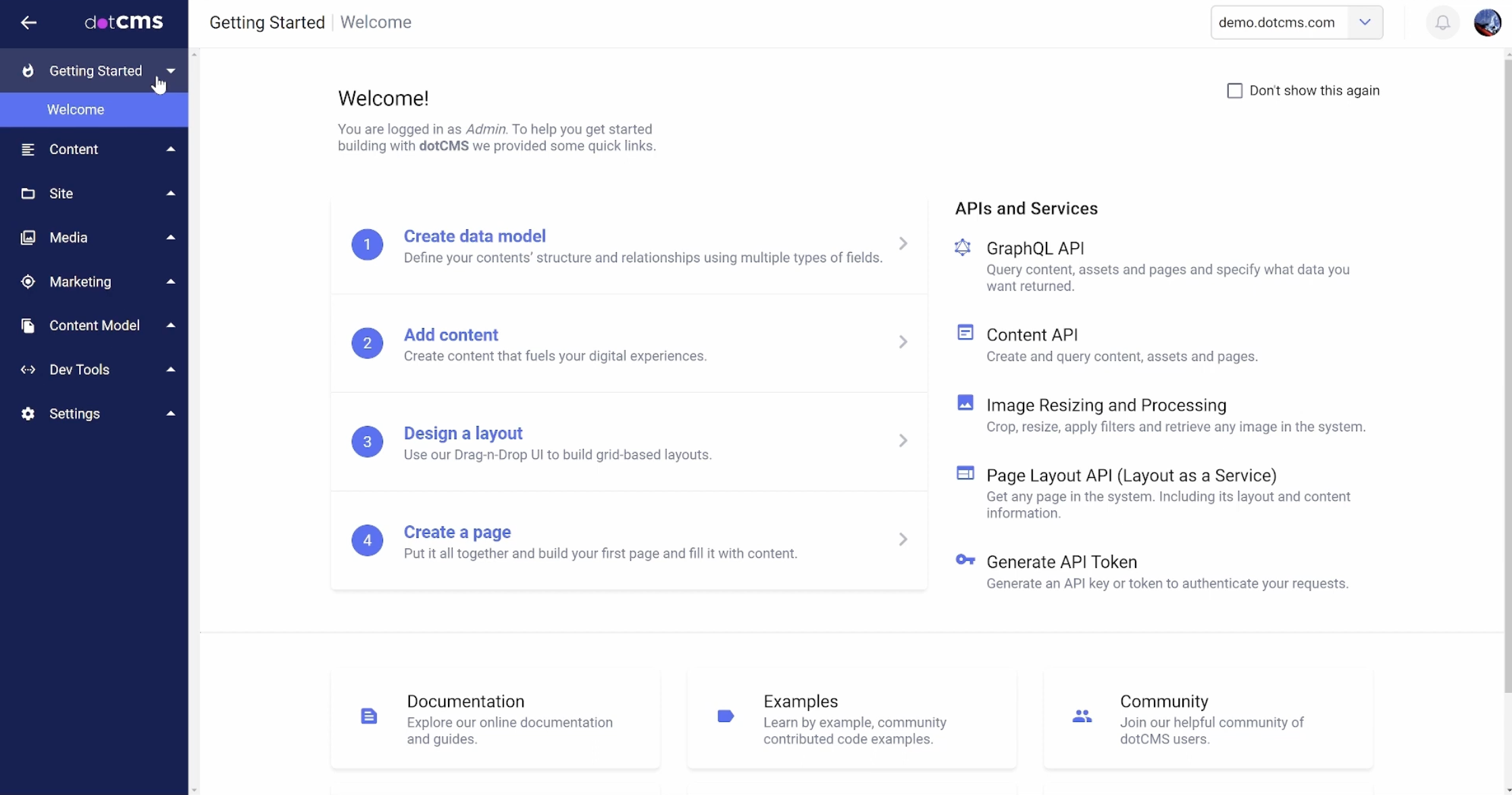Click the sidebar scrollbar up arrow

194,54
